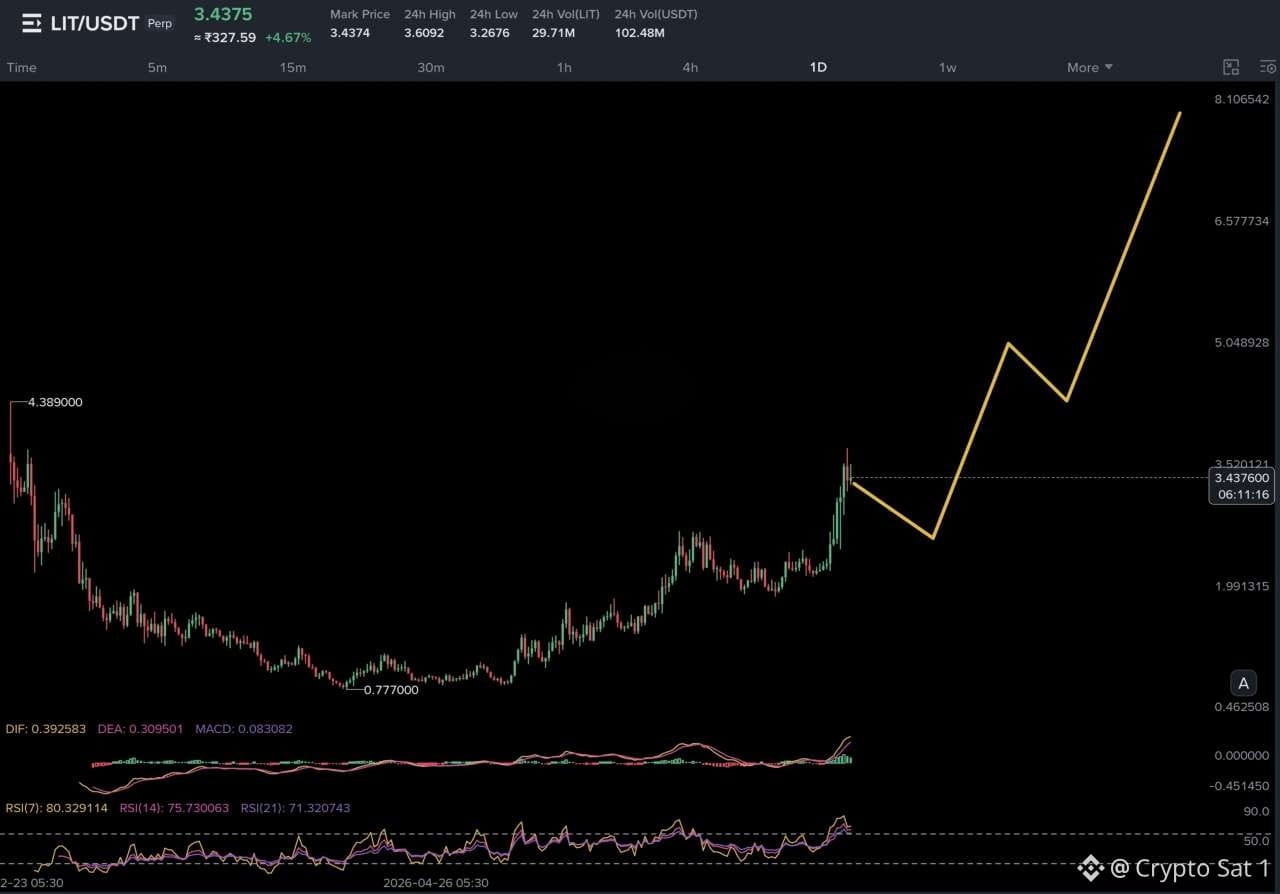The image size is (1280, 894).
Task: Click the 50.0 RSI axis label
Action: pyautogui.click(x=1256, y=840)
